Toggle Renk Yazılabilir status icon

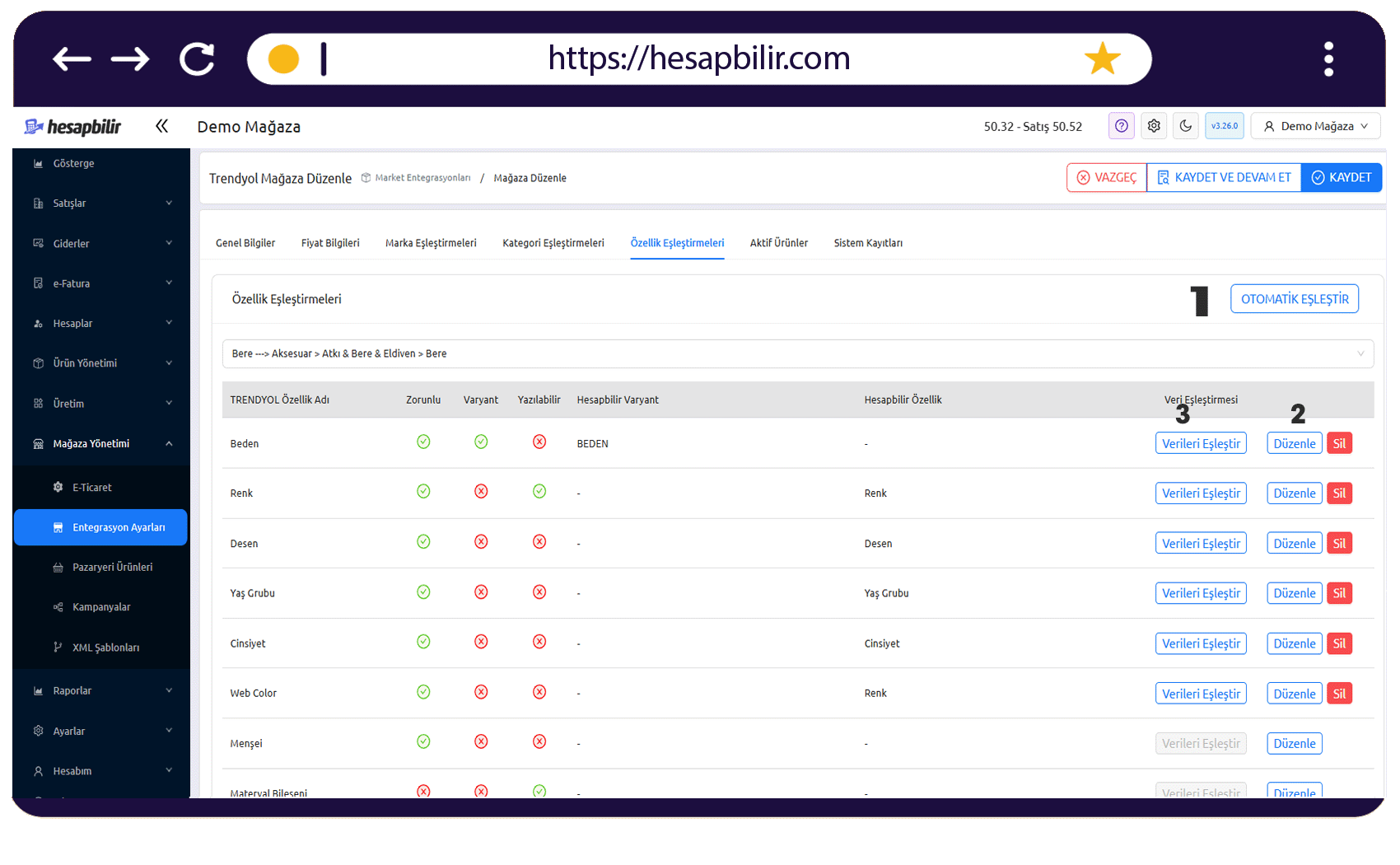tap(539, 492)
